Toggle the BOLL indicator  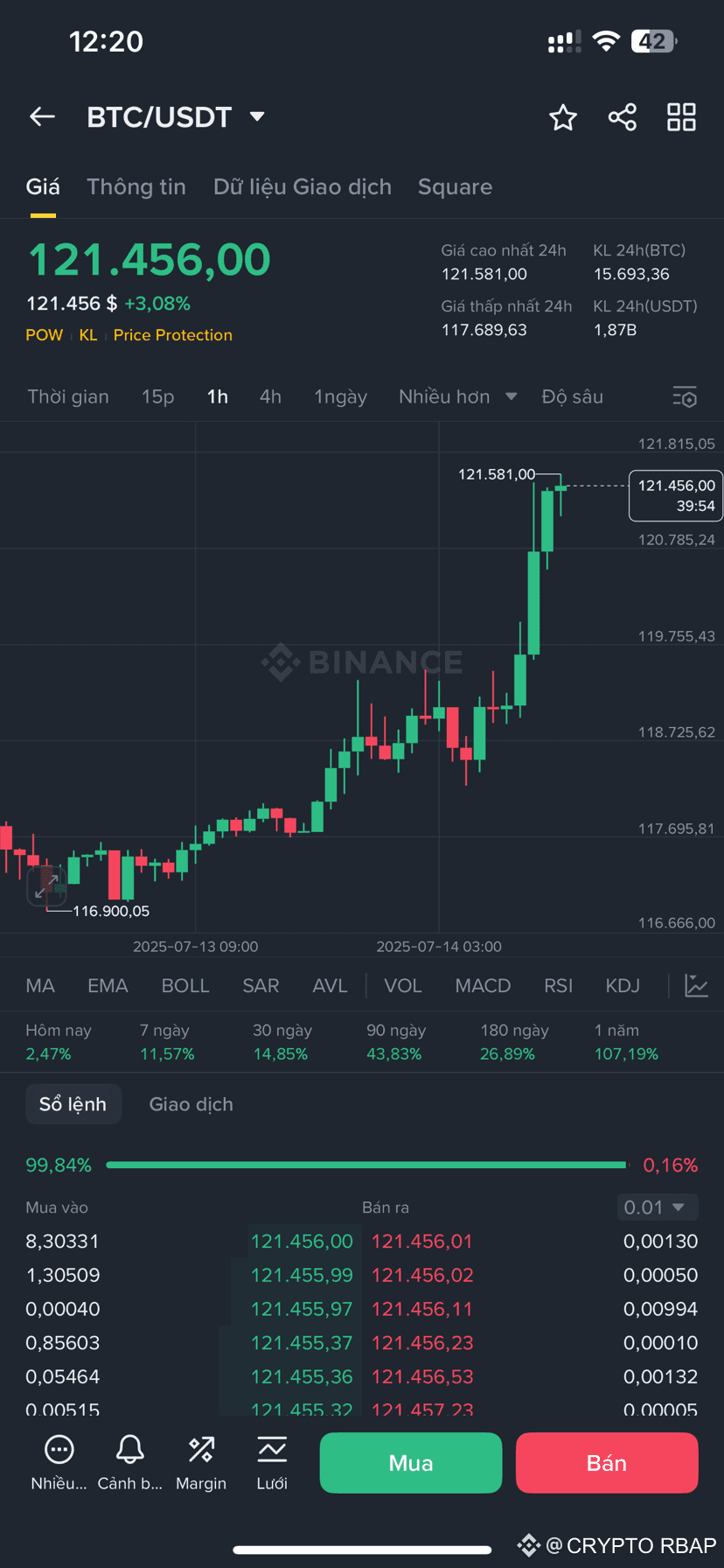pos(185,986)
